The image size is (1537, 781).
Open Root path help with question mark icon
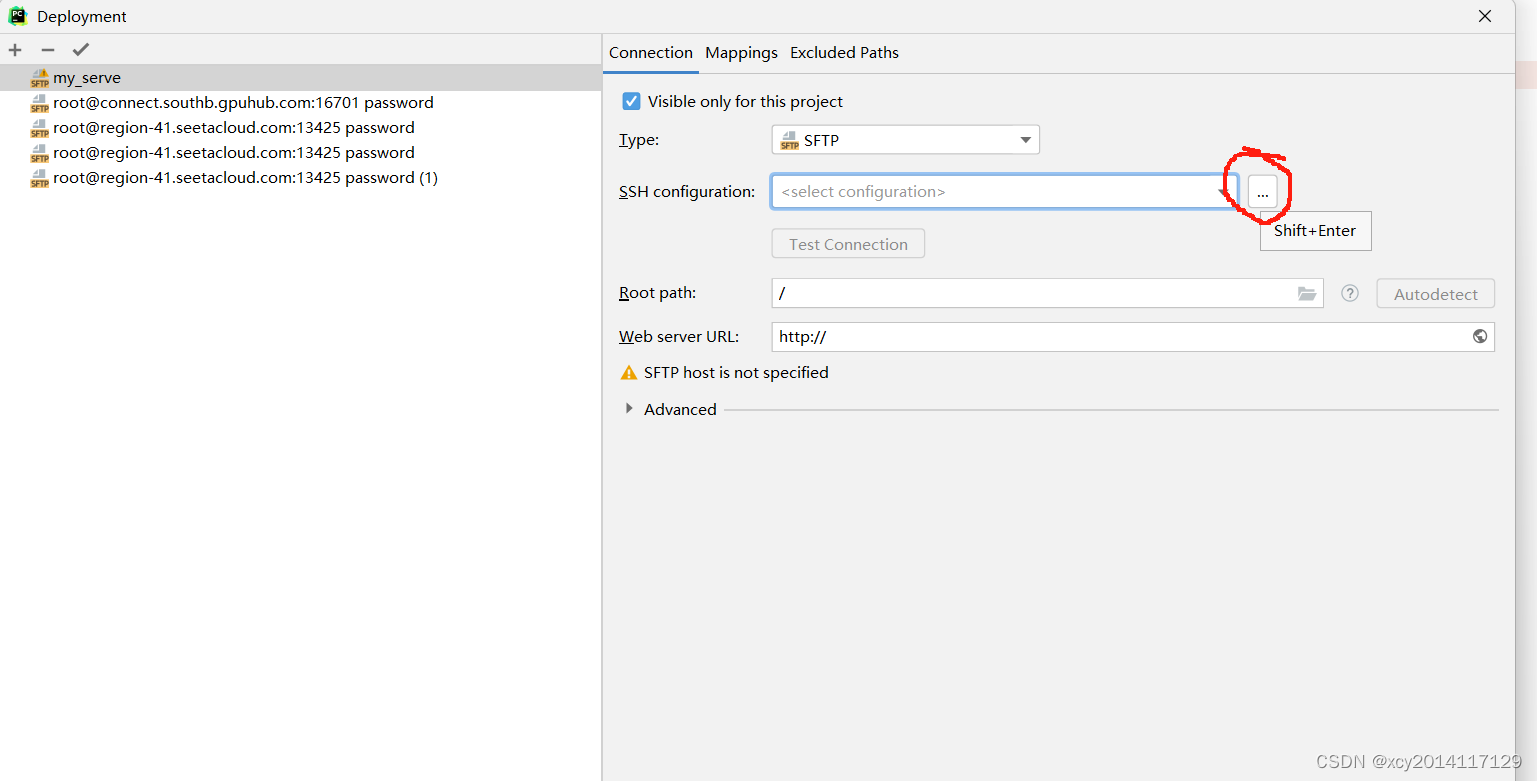coord(1349,293)
